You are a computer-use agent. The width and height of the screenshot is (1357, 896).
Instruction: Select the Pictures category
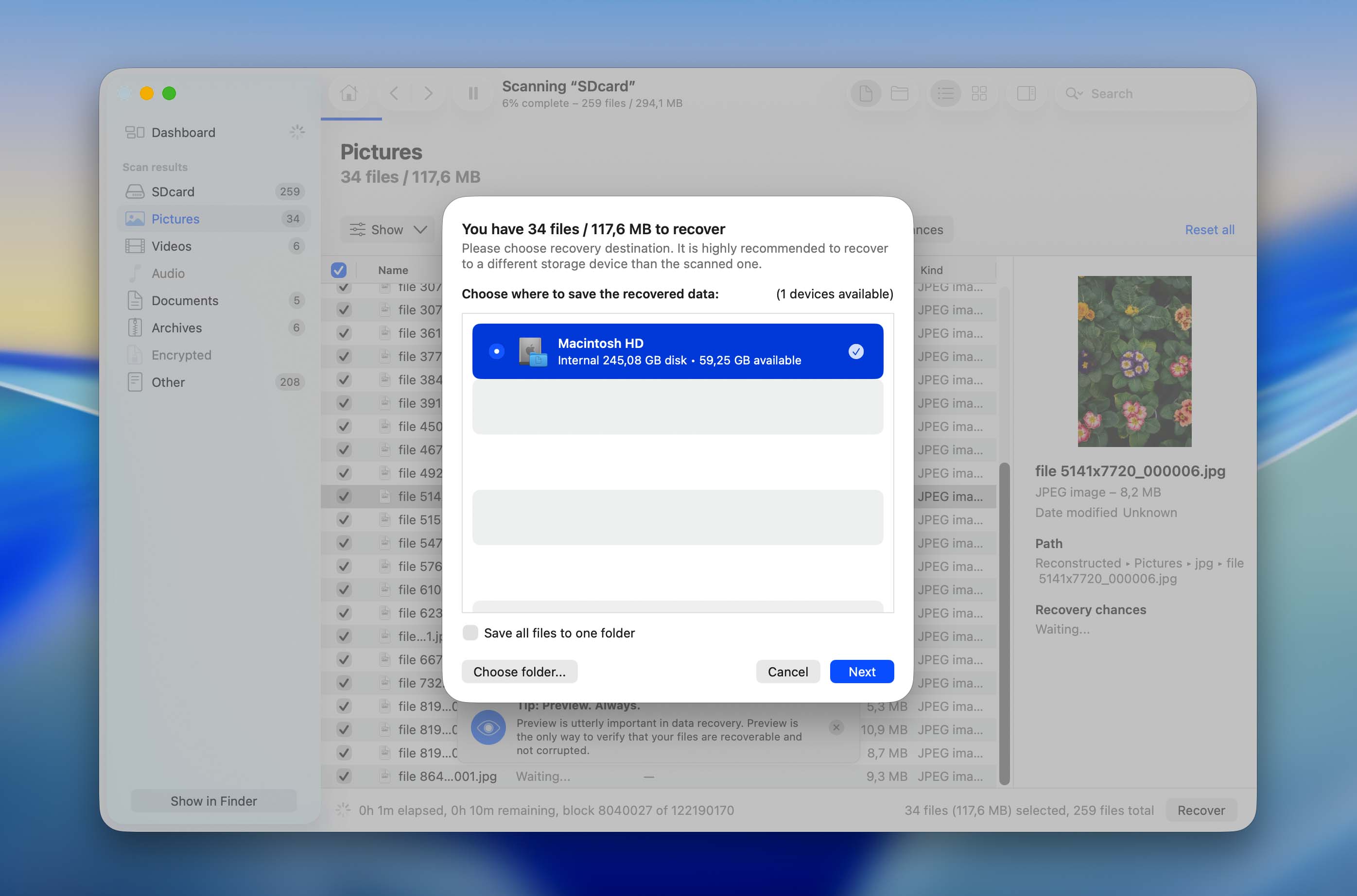pyautogui.click(x=213, y=219)
